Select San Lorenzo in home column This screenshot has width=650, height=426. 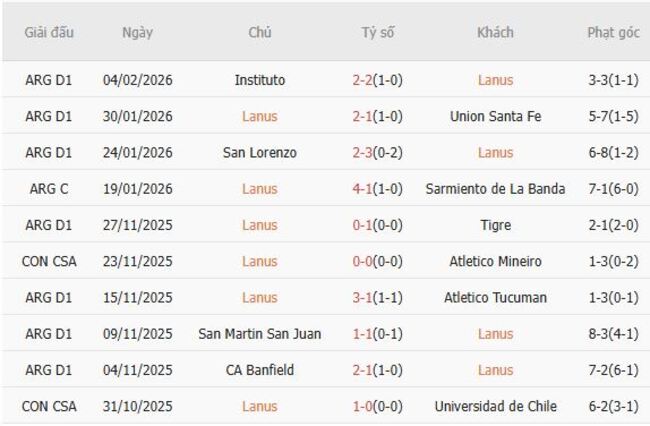click(260, 153)
